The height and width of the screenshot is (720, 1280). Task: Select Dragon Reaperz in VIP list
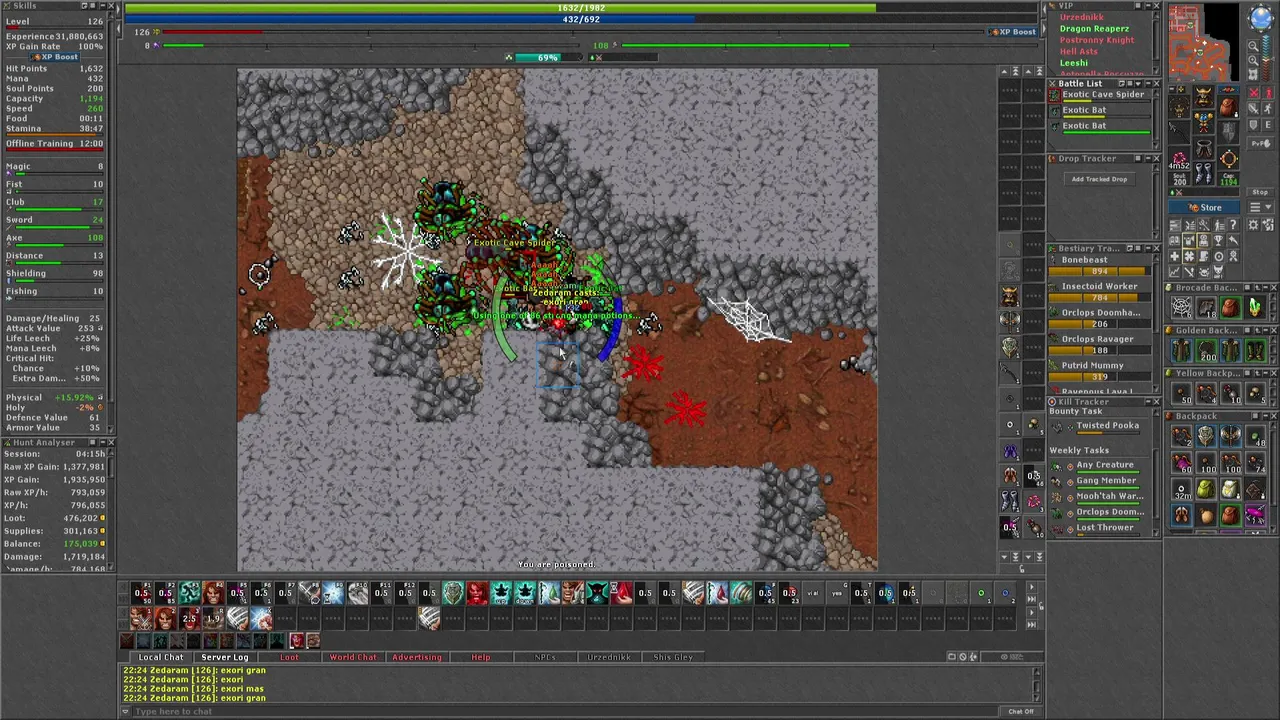point(1094,29)
